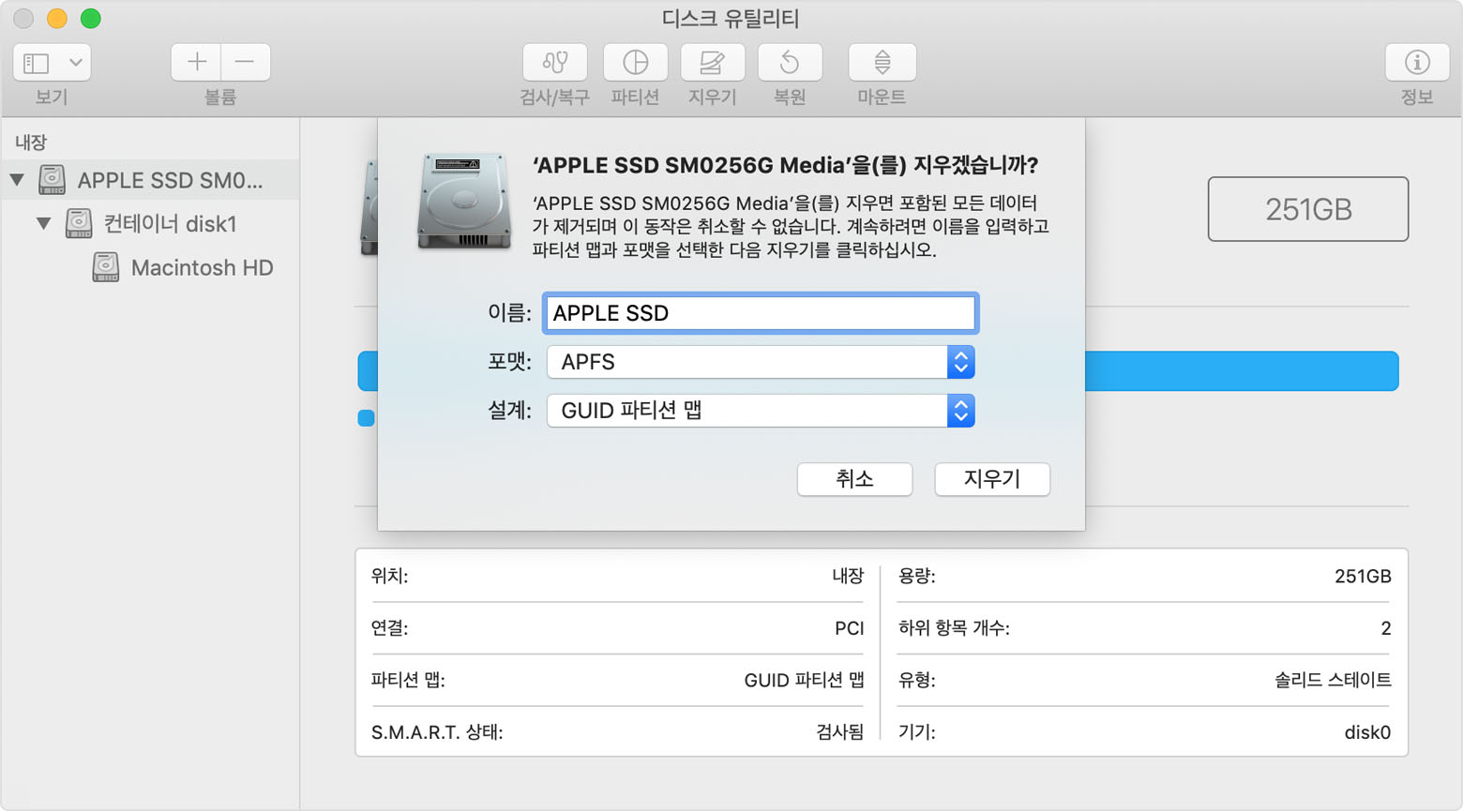Click the child count value 2
Image resolution: width=1463 pixels, height=812 pixels.
point(1386,628)
